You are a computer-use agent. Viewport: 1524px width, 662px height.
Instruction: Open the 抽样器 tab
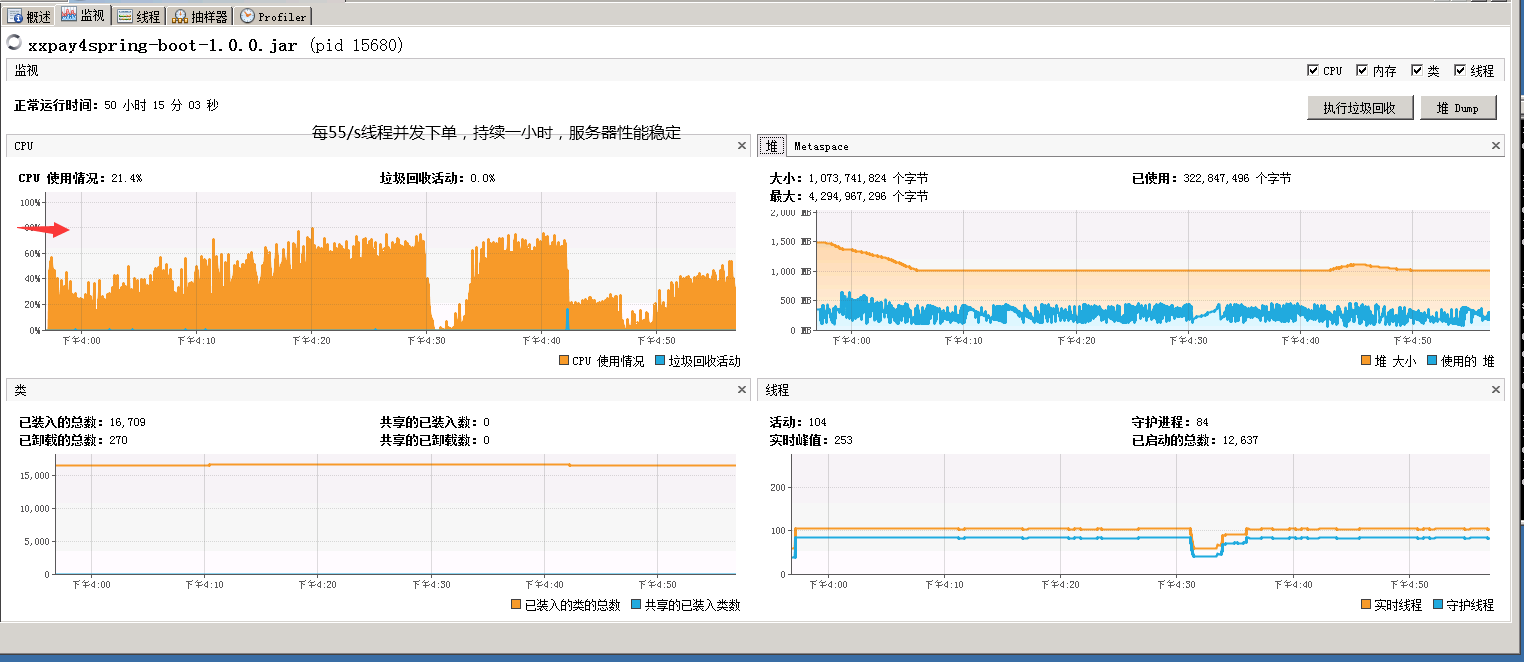pyautogui.click(x=200, y=16)
